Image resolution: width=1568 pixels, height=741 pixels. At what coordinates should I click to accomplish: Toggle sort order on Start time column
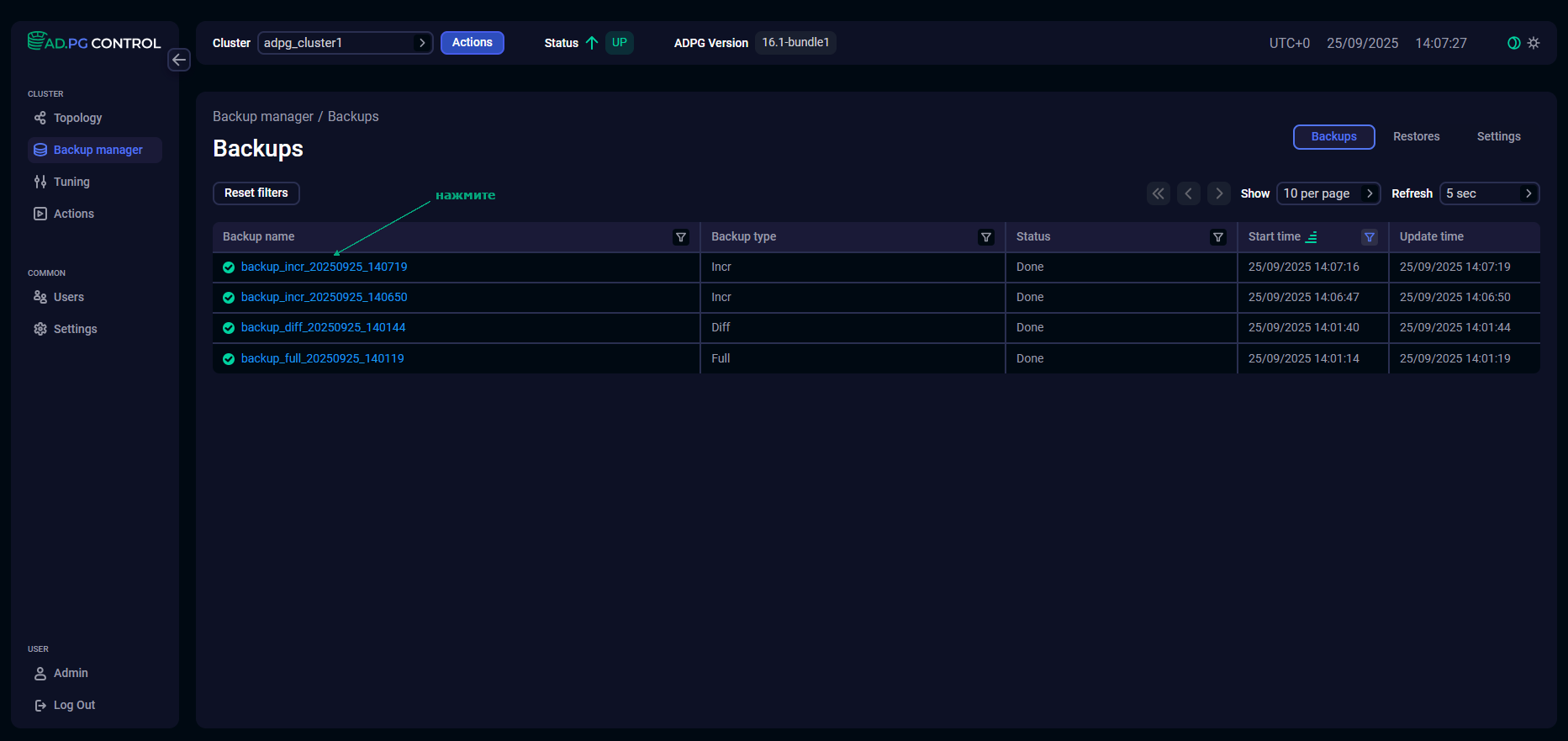point(1311,237)
